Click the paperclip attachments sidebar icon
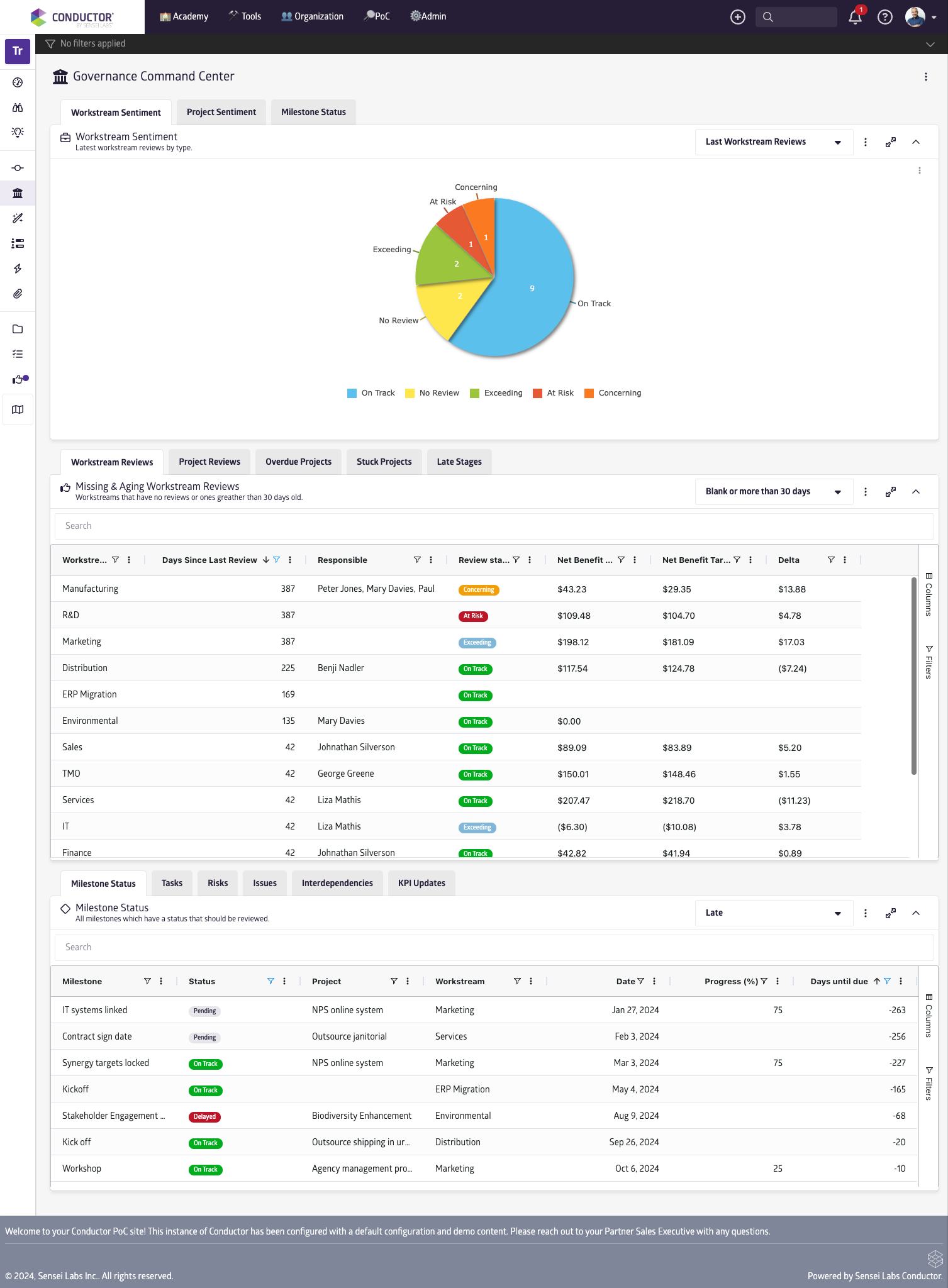This screenshot has height=1288, width=948. [18, 294]
